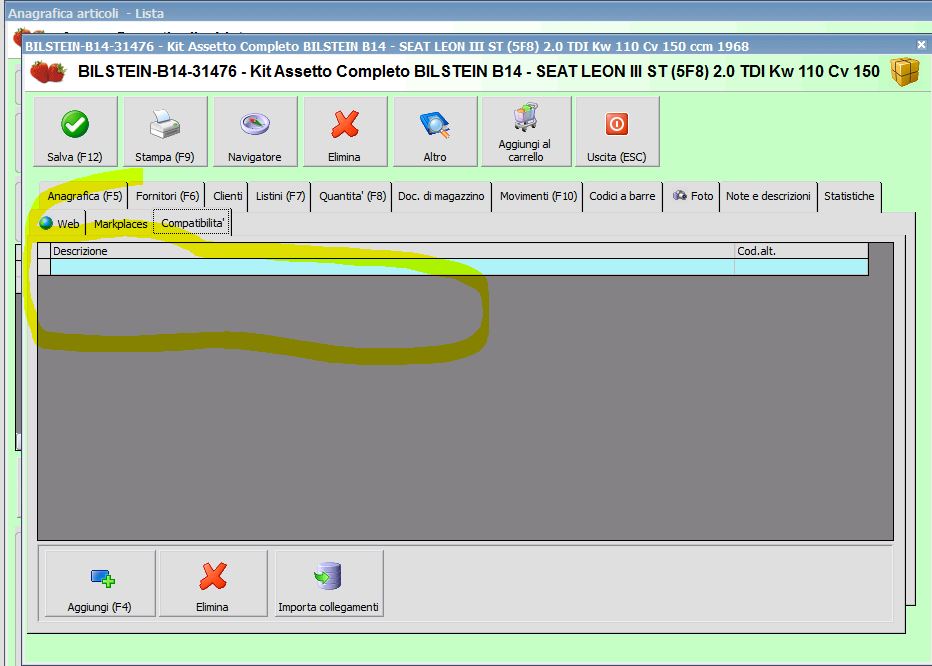Image resolution: width=932 pixels, height=666 pixels.
Task: Click the Cod.alt. column header
Action: 801,251
